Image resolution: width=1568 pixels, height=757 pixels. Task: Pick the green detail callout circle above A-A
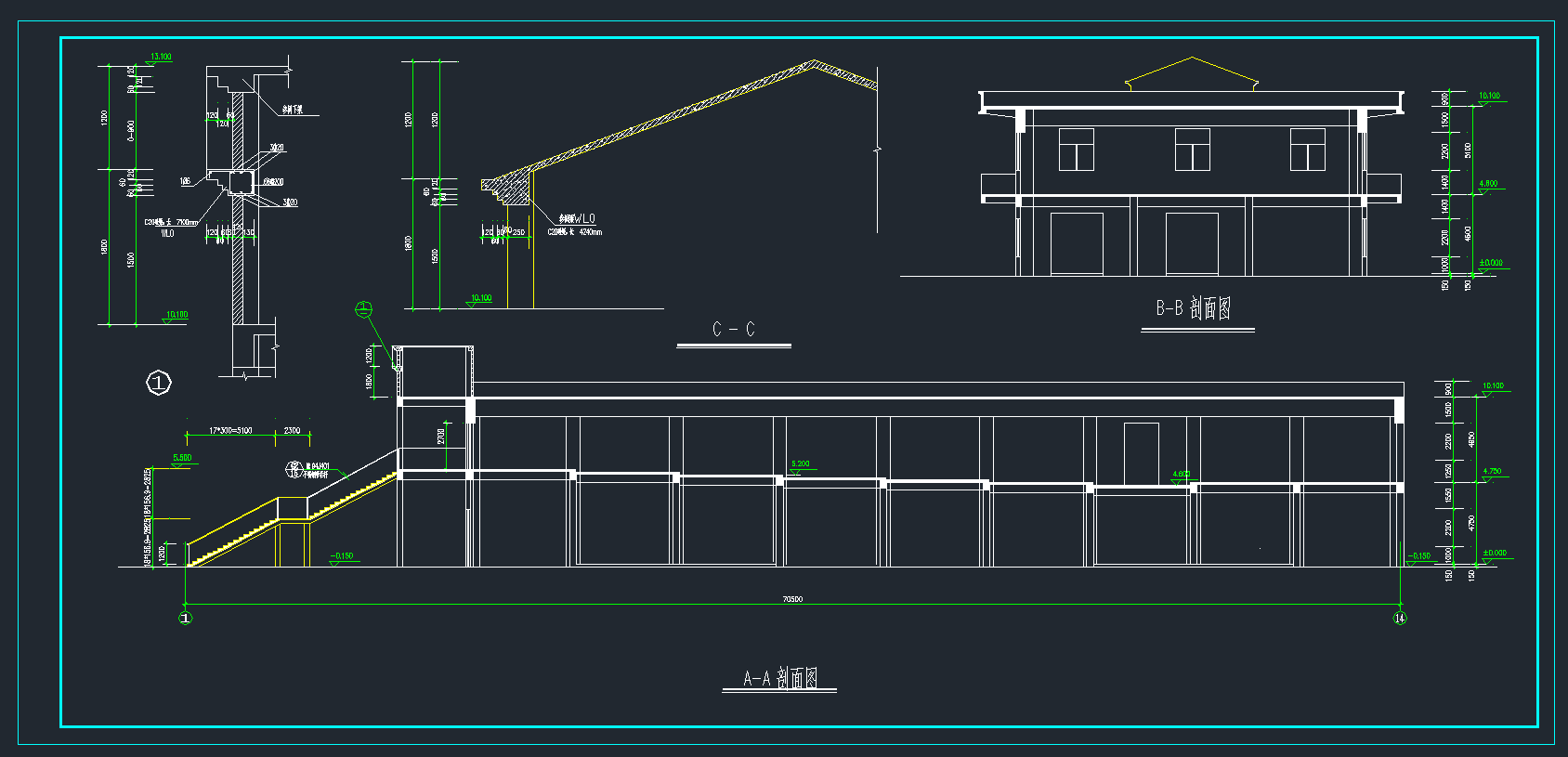[364, 309]
